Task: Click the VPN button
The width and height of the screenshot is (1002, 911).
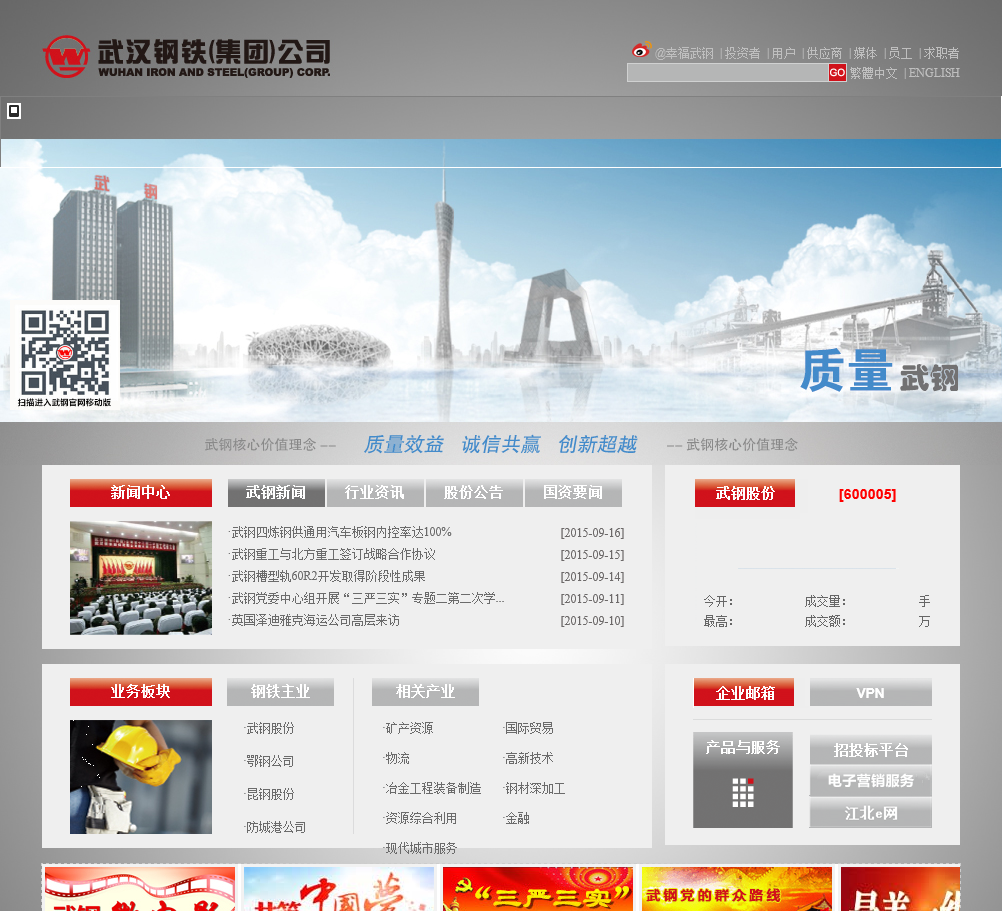Action: click(x=870, y=693)
